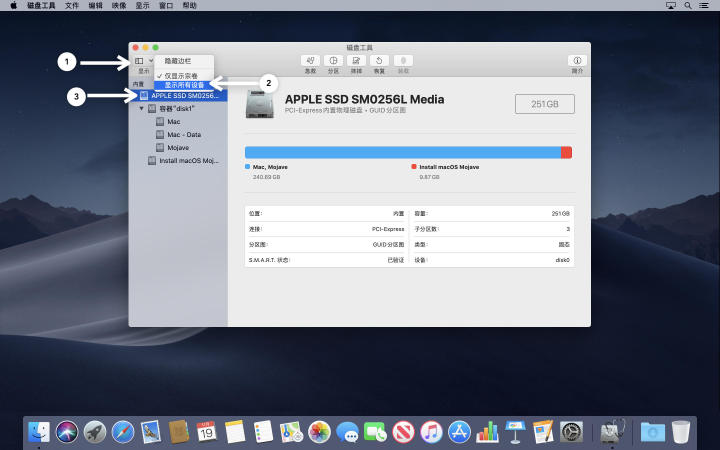720x450 pixels.
Task: Open the 窗口 menu
Action: [166, 6]
